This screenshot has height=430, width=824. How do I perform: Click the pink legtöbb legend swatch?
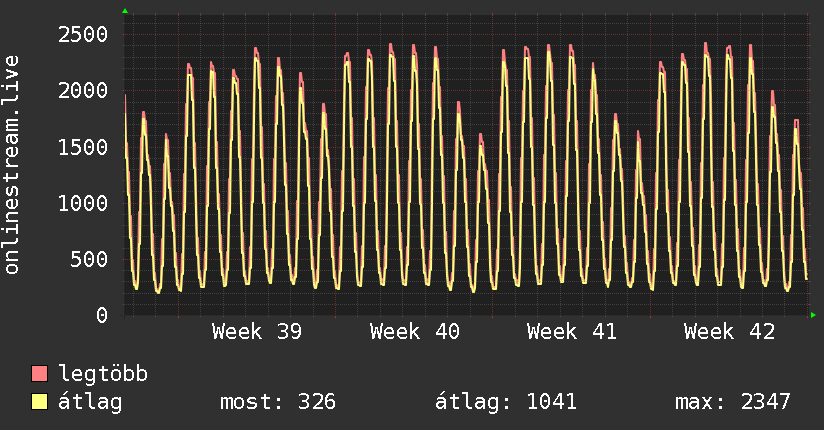tap(39, 373)
